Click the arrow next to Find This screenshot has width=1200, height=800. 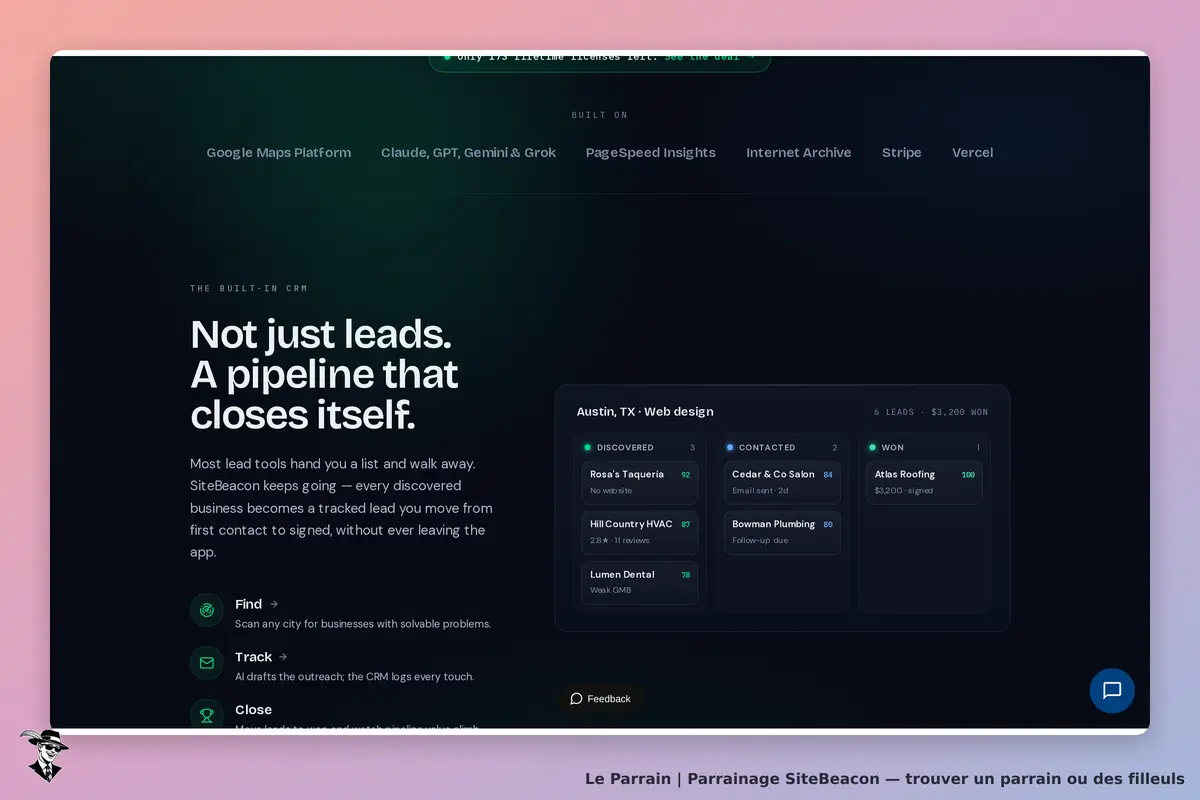click(274, 604)
